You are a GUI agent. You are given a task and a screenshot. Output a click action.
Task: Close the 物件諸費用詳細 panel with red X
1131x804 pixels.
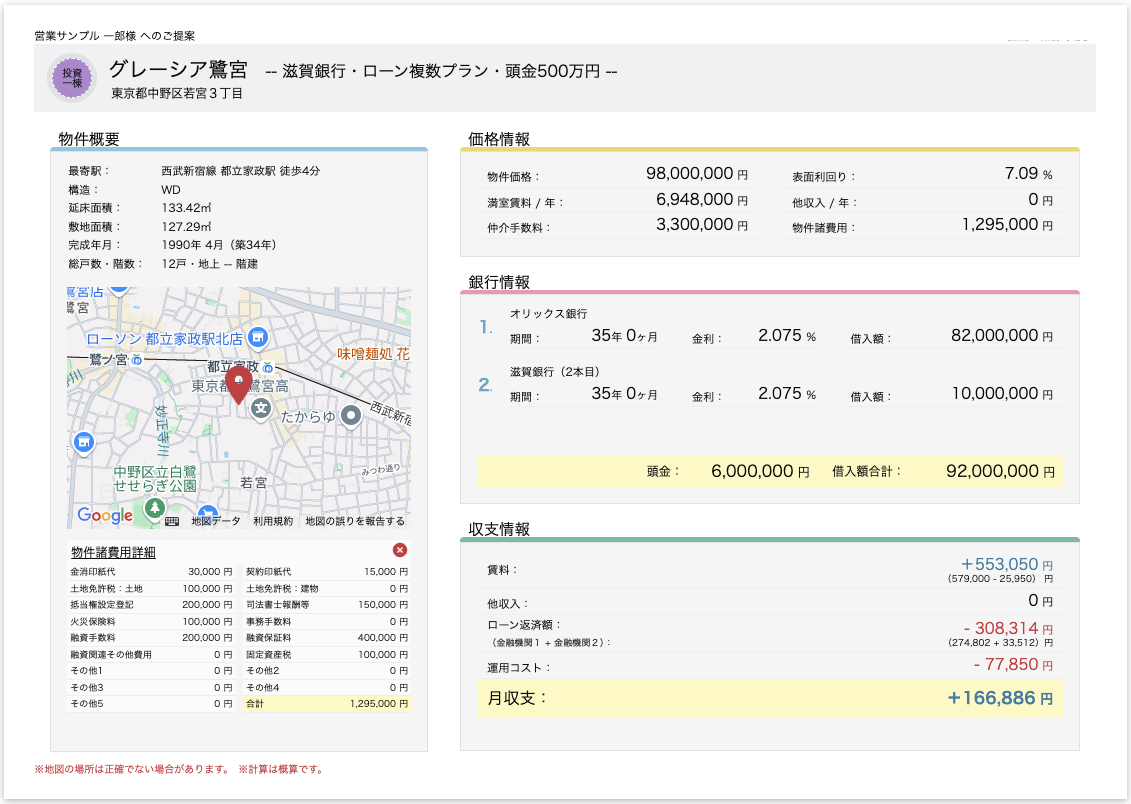[x=400, y=550]
